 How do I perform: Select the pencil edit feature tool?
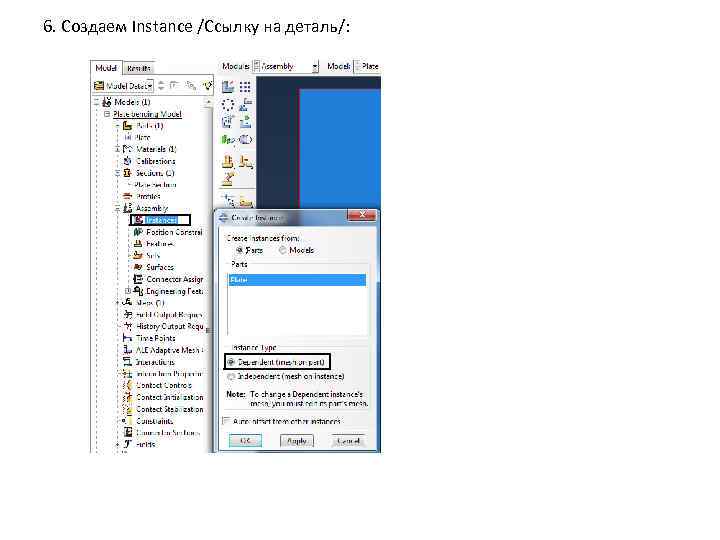coord(228,178)
